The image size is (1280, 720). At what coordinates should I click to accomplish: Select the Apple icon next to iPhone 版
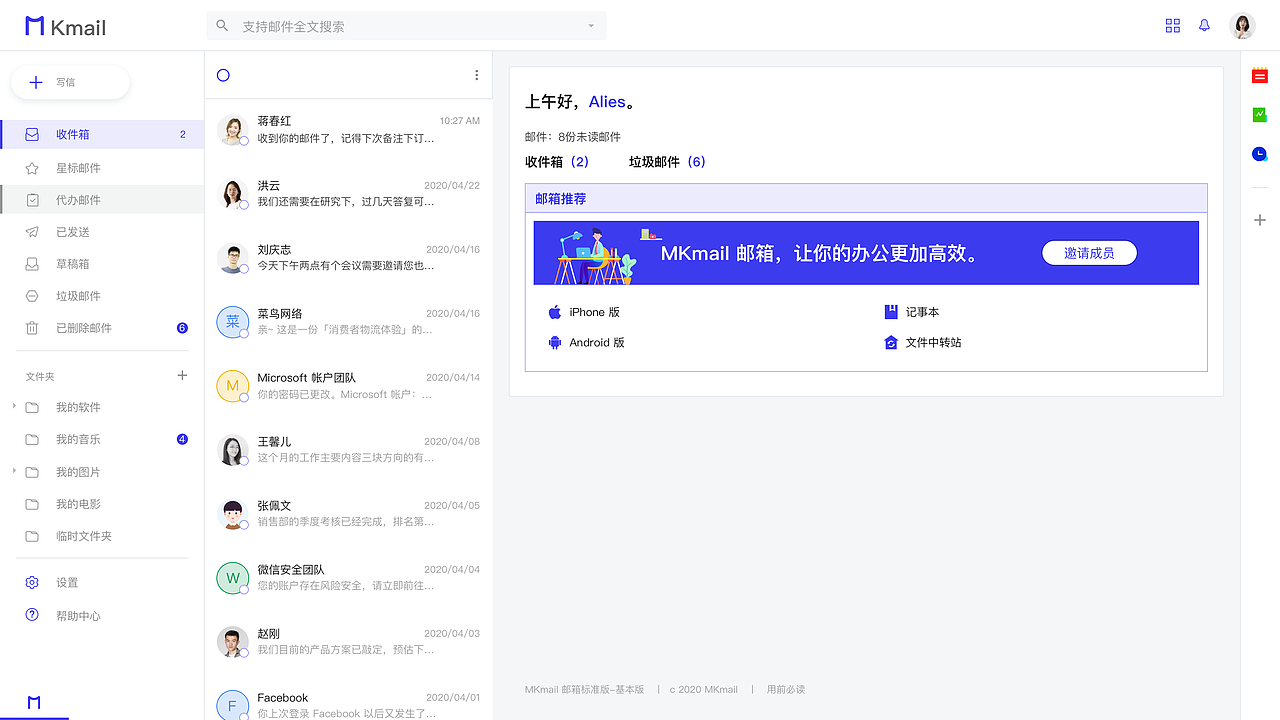pyautogui.click(x=557, y=311)
